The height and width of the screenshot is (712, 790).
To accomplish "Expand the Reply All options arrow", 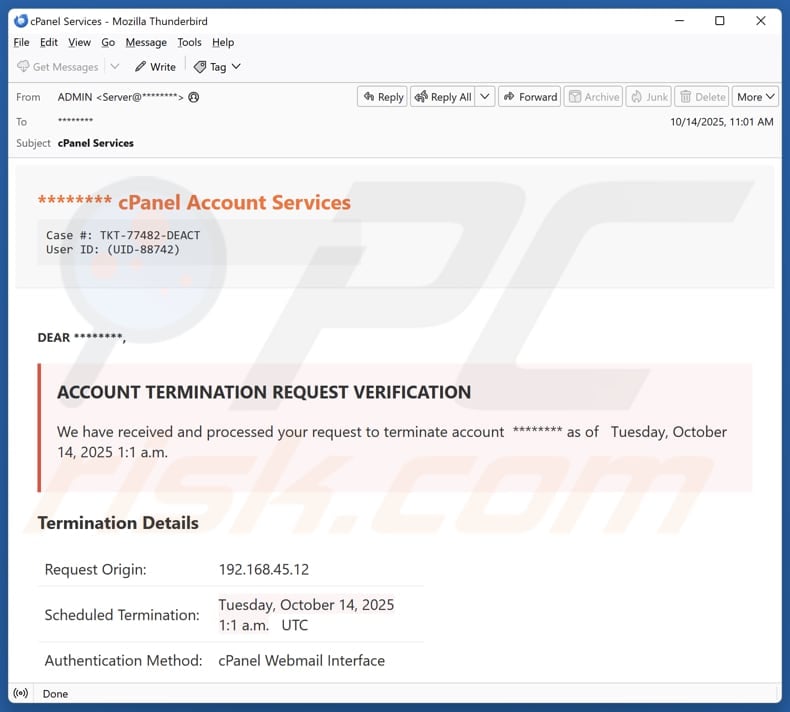I will [485, 97].
